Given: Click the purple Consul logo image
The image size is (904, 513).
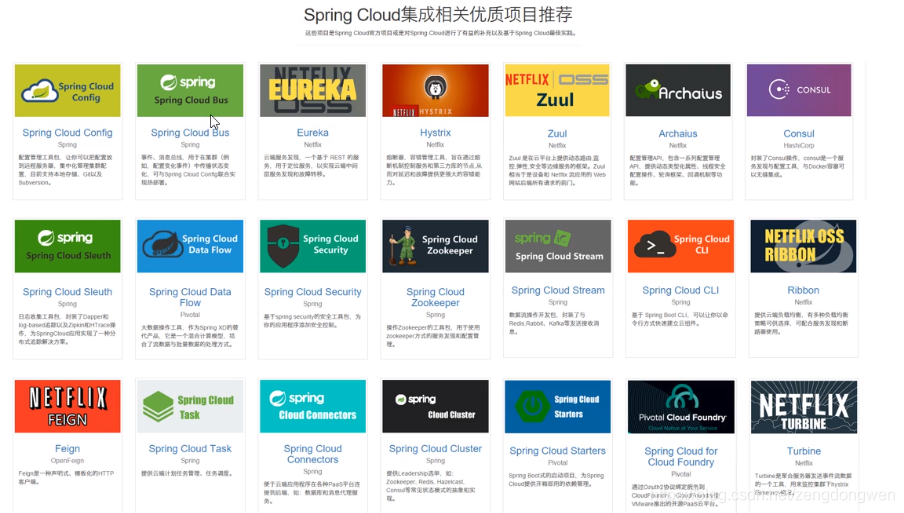Looking at the screenshot, I should (799, 90).
